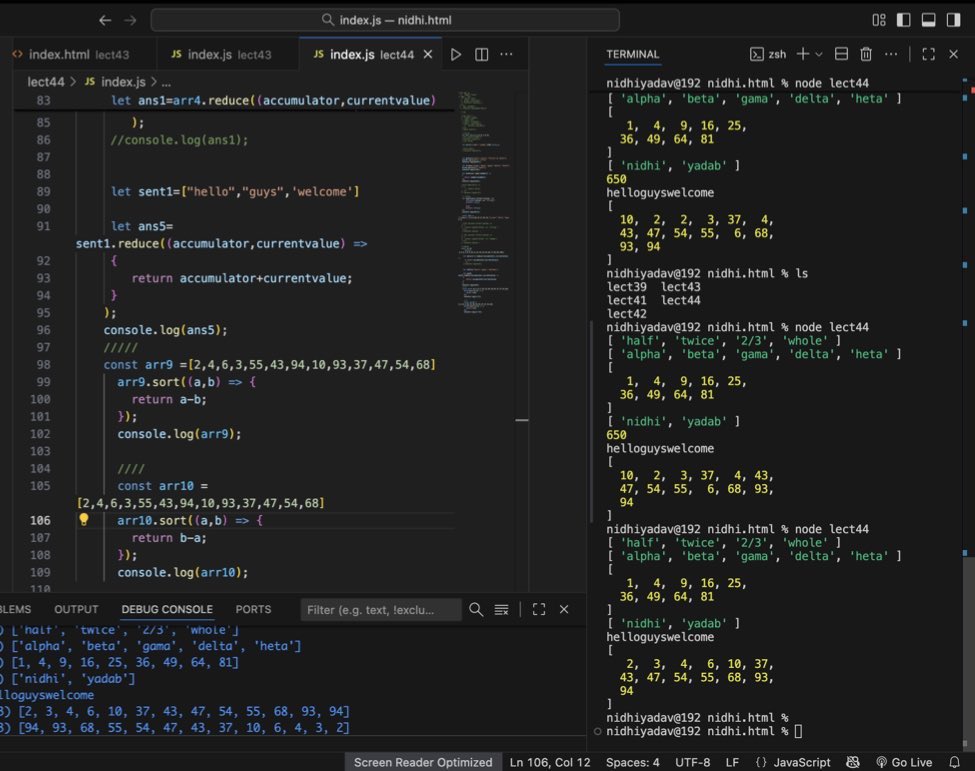
Task: Click console.log(arr10) code line
Action: pyautogui.click(x=183, y=572)
